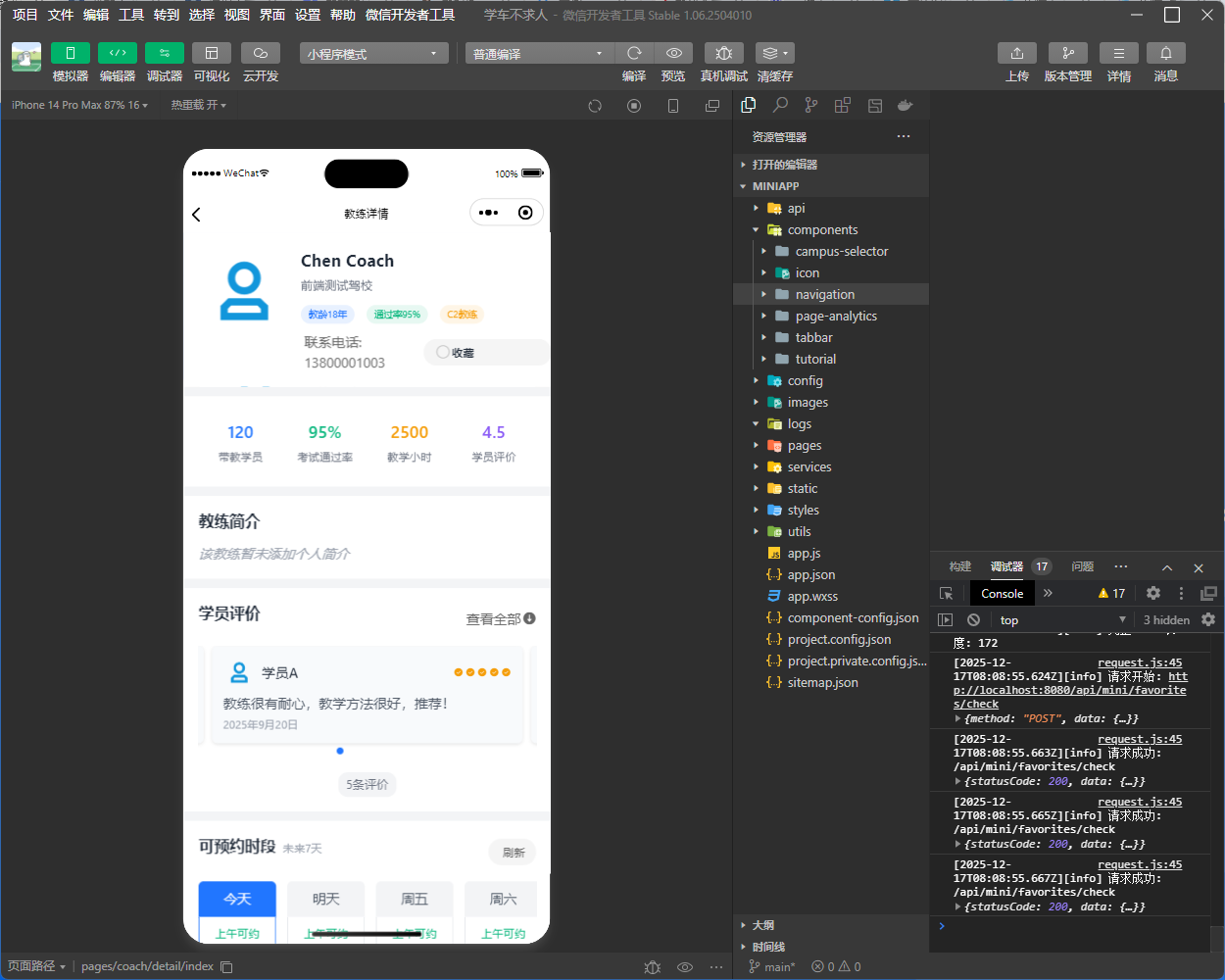Select the 明天 date tab
The height and width of the screenshot is (980, 1225).
click(326, 899)
